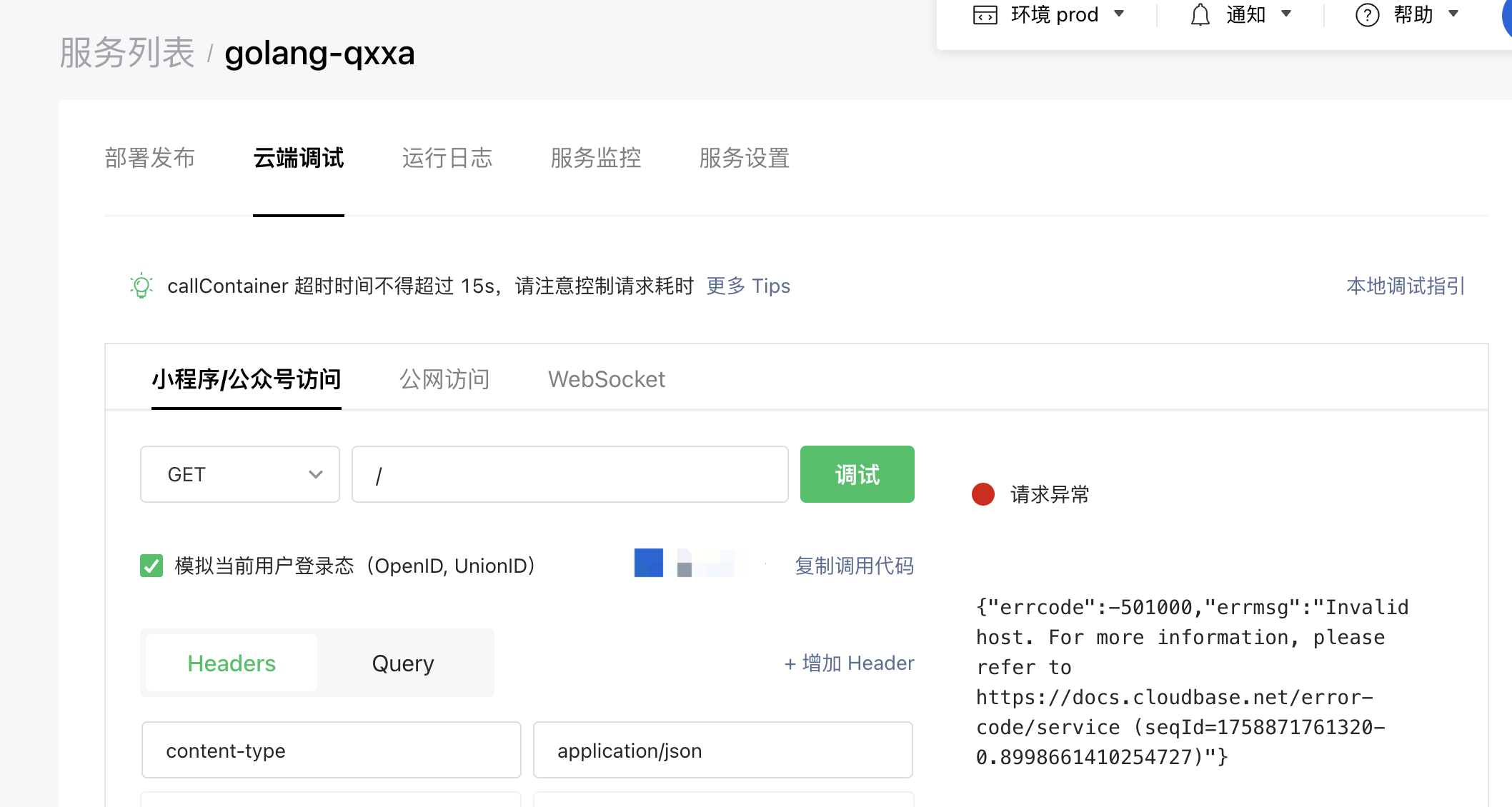Viewport: 1512px width, 807px height.
Task: Expand the help dropdown menu
Action: tap(1453, 14)
